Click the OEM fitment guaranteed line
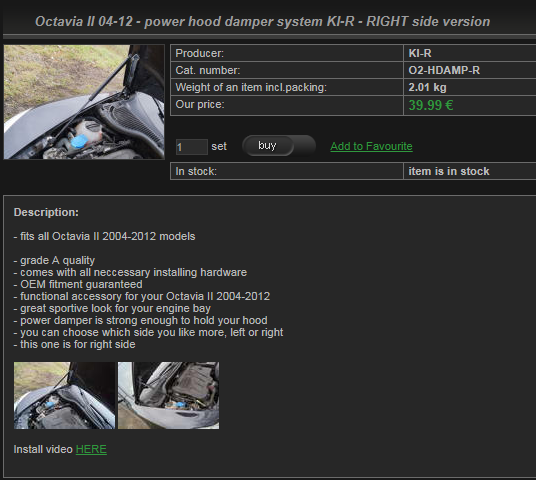The width and height of the screenshot is (536, 480). click(x=78, y=284)
